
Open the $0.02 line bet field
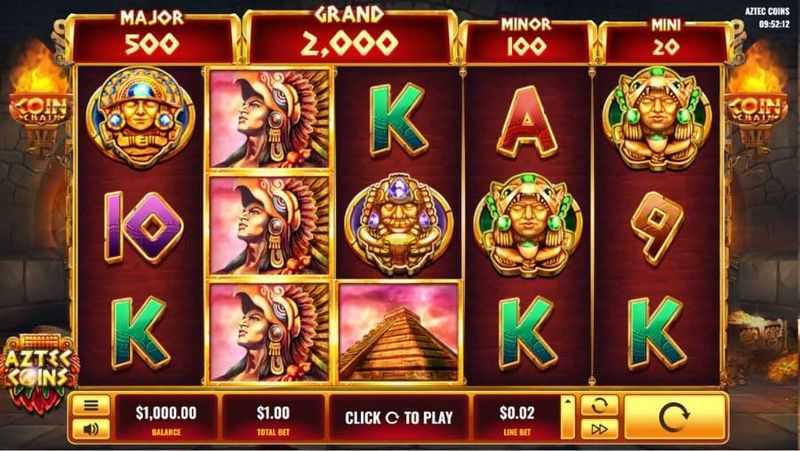point(517,418)
